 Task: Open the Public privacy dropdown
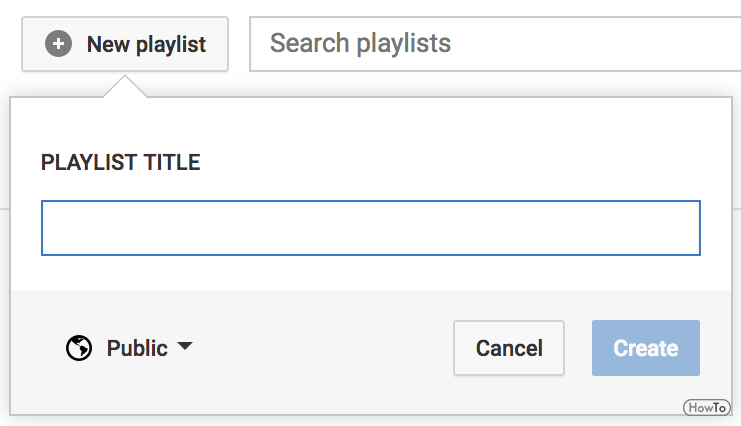(x=129, y=348)
